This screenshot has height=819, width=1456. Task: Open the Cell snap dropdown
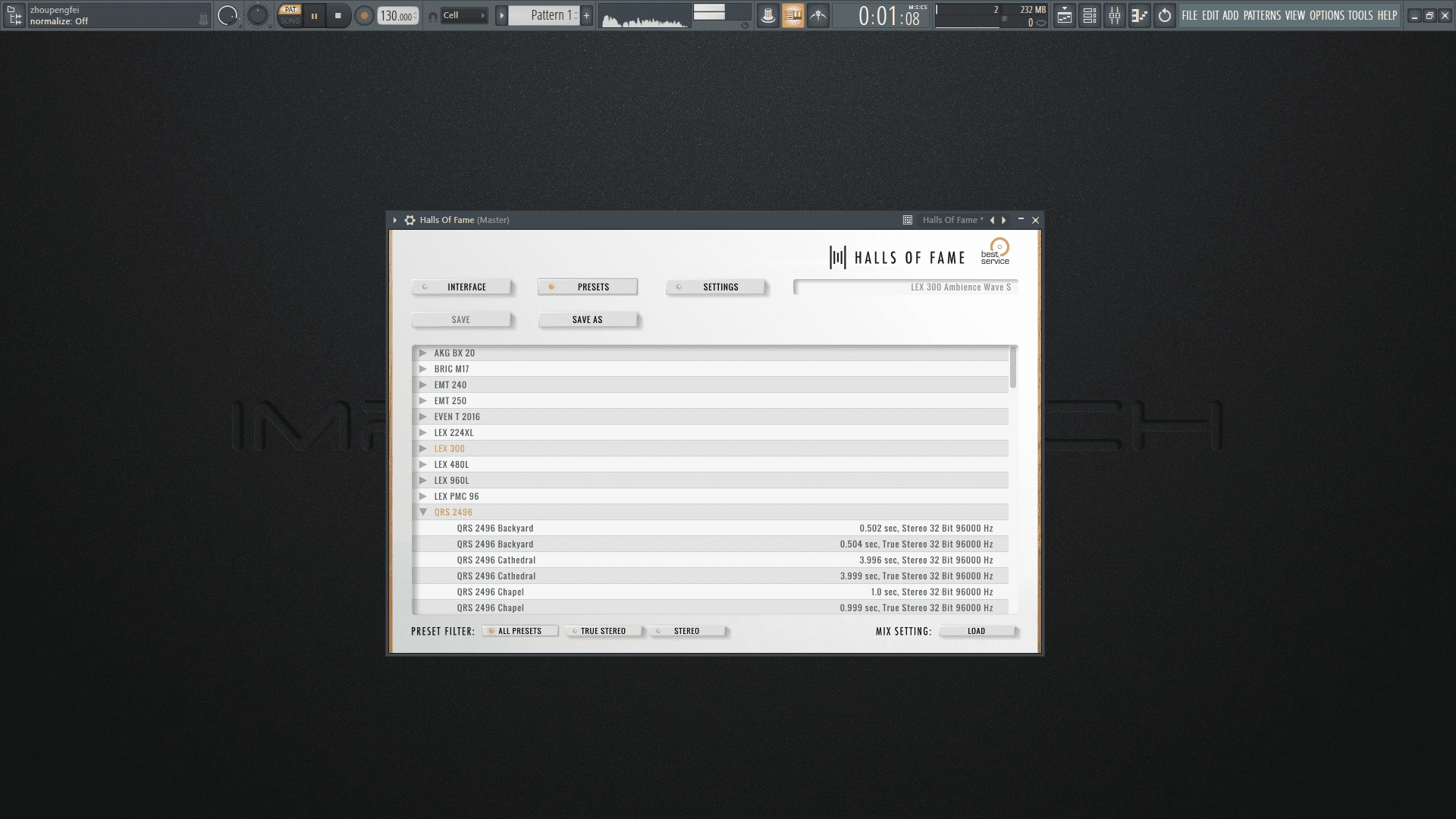pos(464,15)
